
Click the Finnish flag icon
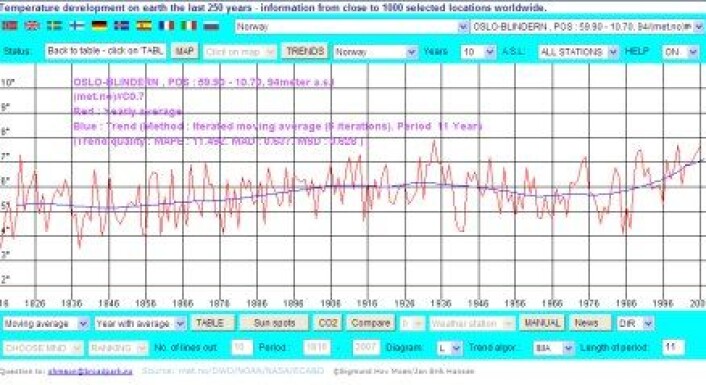pos(77,26)
